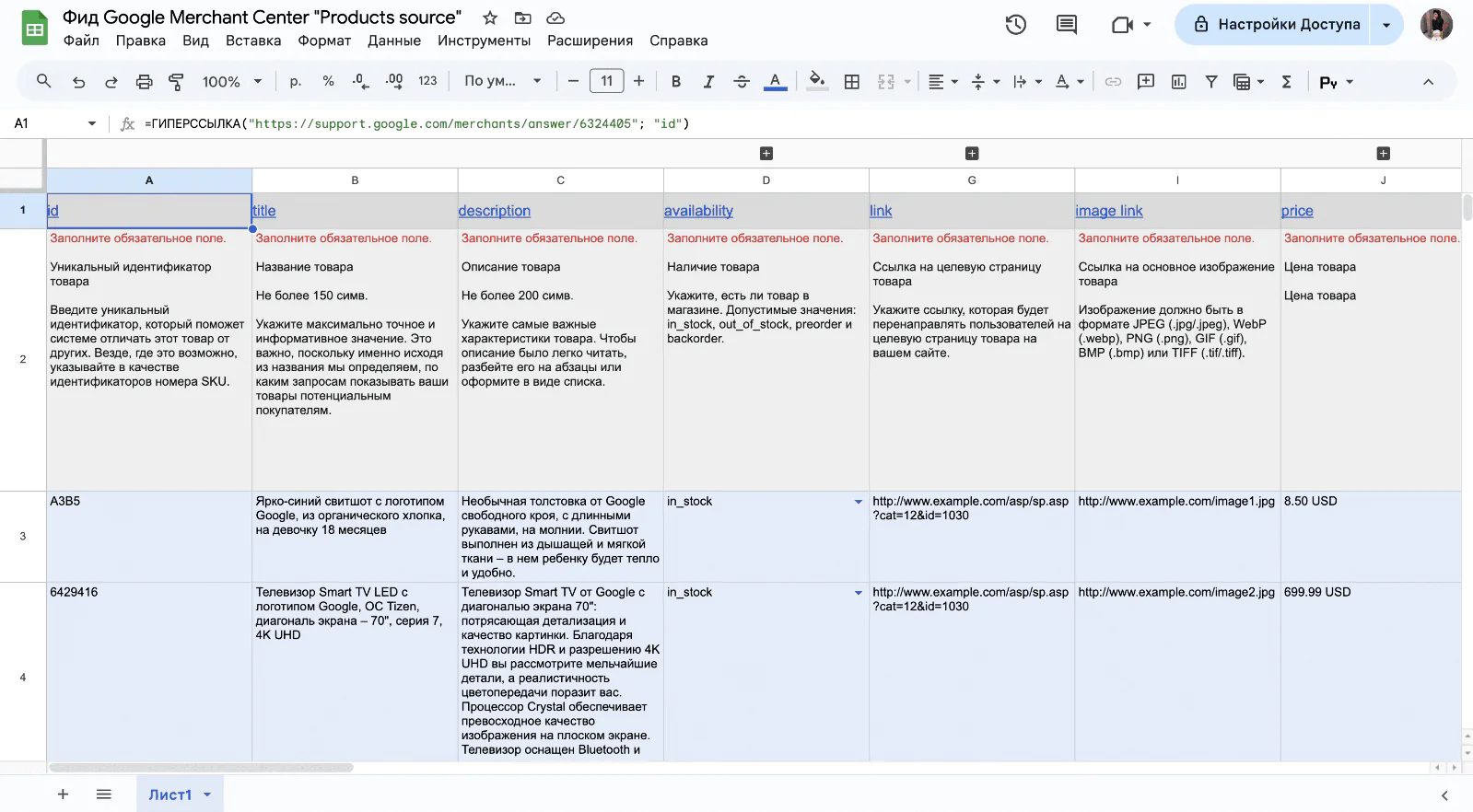The width and height of the screenshot is (1473, 812).
Task: Open filter views menu
Action: 1249,82
